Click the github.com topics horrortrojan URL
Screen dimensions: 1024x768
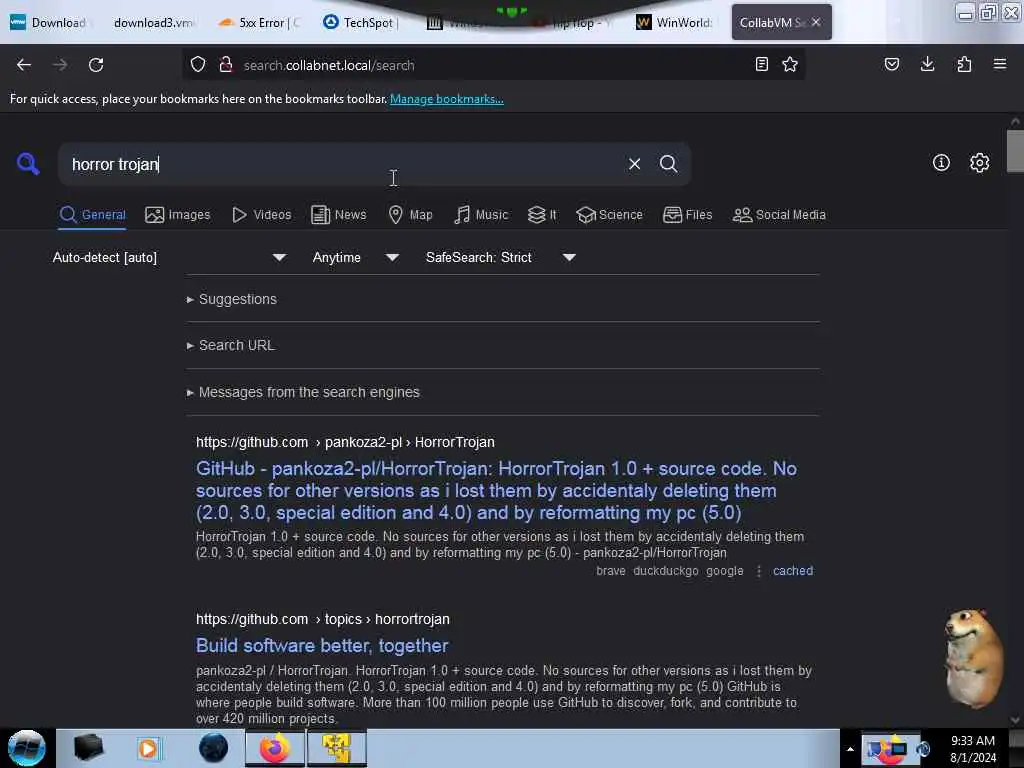point(323,619)
